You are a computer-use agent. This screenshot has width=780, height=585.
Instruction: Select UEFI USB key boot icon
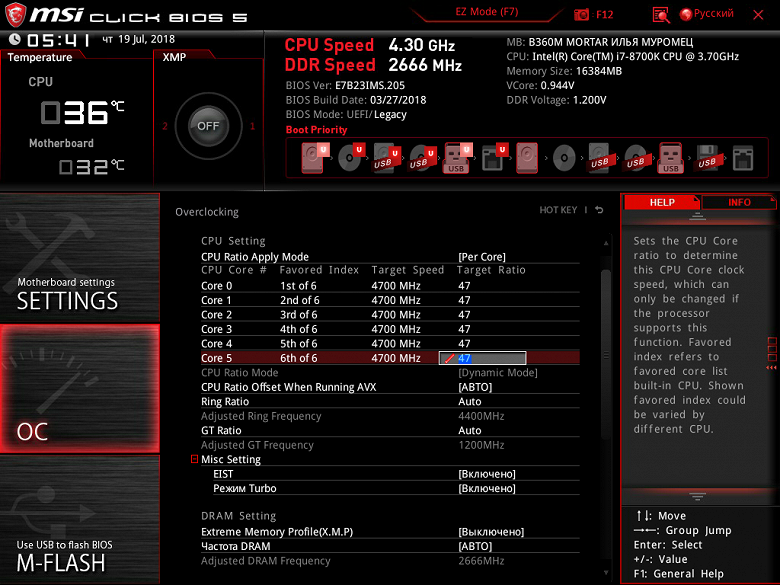pyautogui.click(x=457, y=158)
